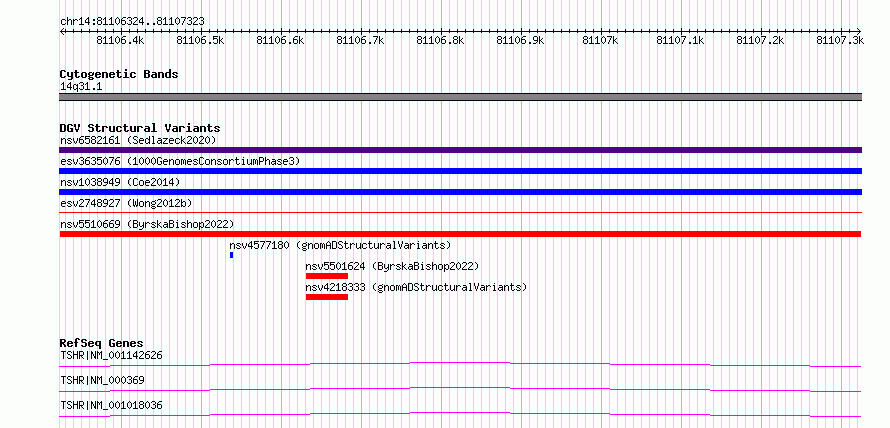Click the TSHR|NM_001018036 transcript label
This screenshot has width=890, height=428.
(111, 405)
